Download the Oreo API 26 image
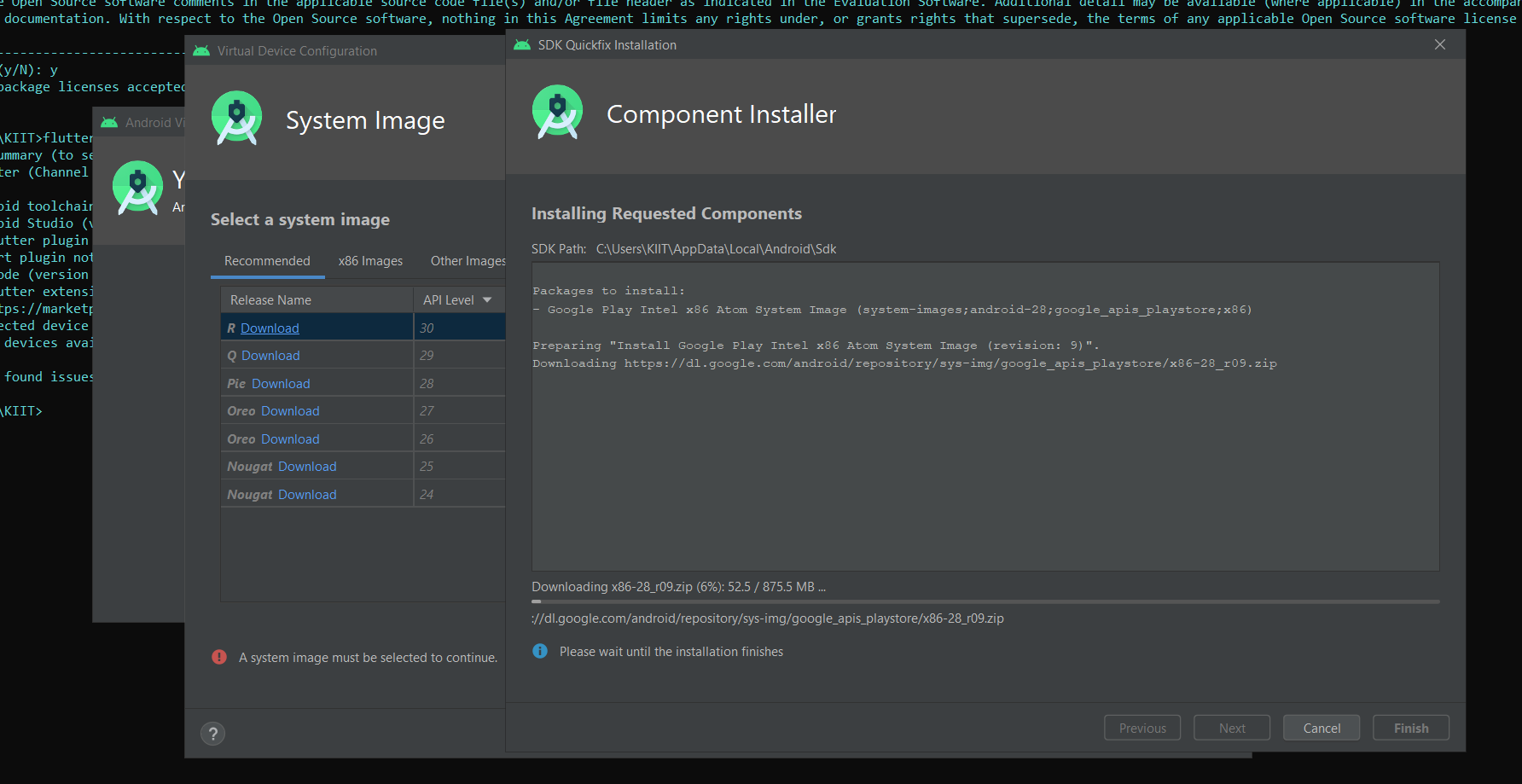The width and height of the screenshot is (1522, 784). [x=290, y=439]
